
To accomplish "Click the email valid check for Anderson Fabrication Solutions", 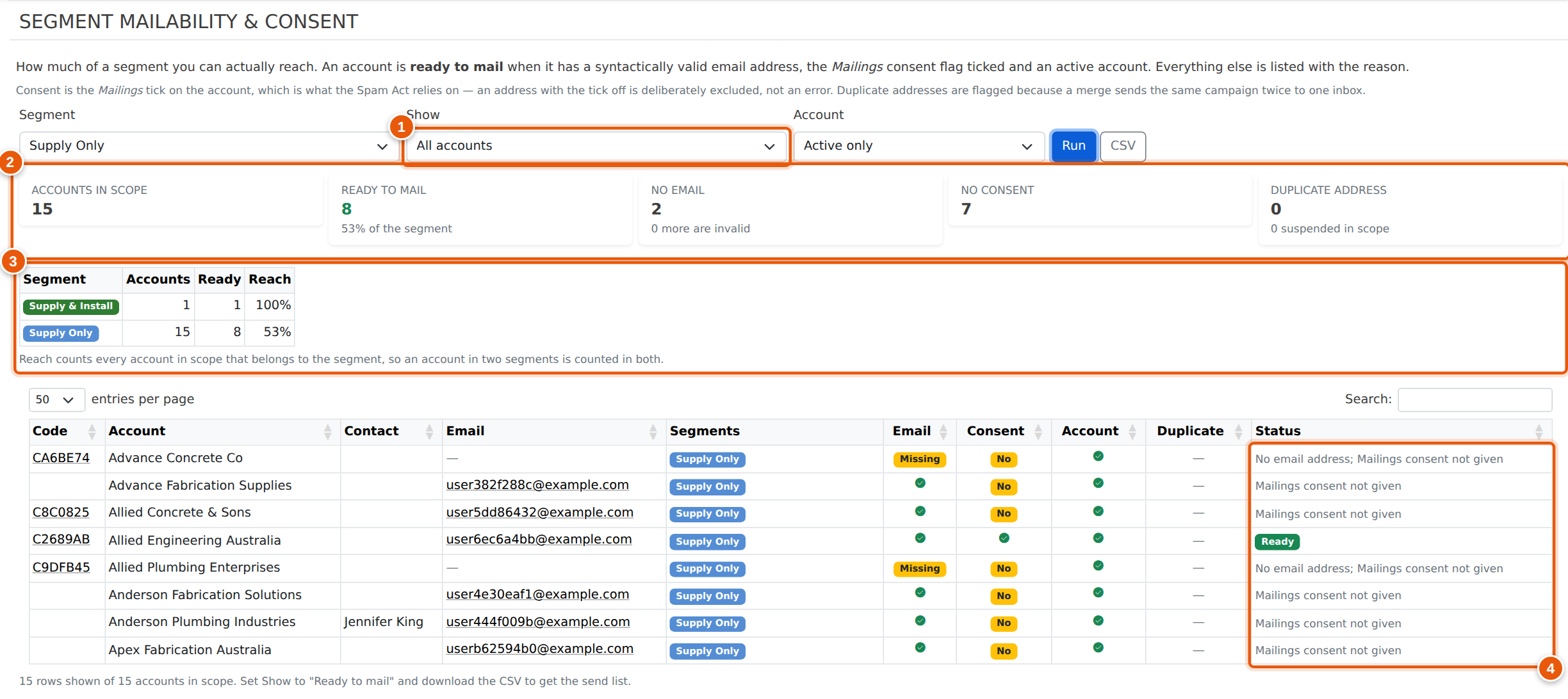I will (x=920, y=593).
